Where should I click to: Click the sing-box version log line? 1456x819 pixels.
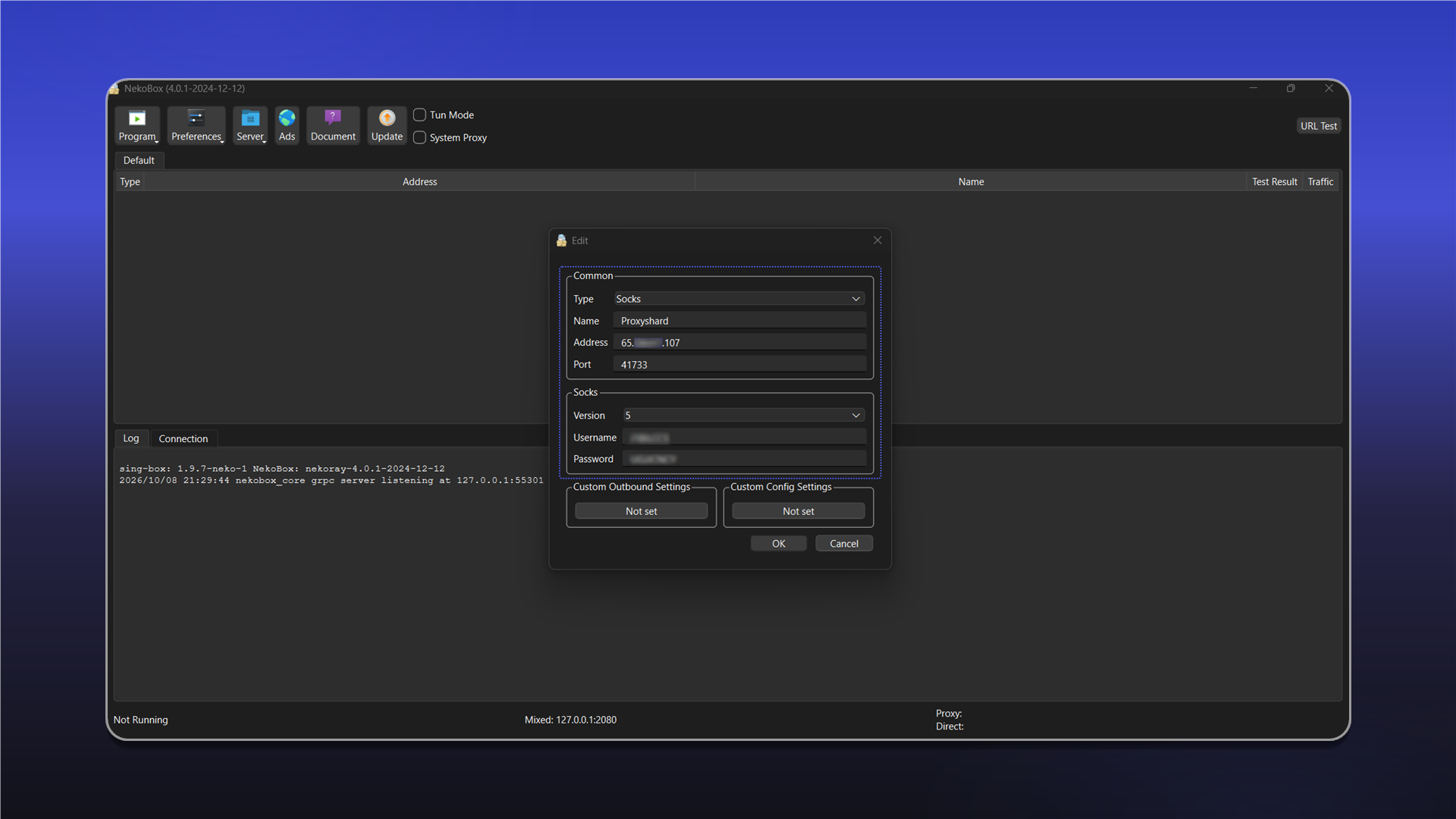pos(281,469)
